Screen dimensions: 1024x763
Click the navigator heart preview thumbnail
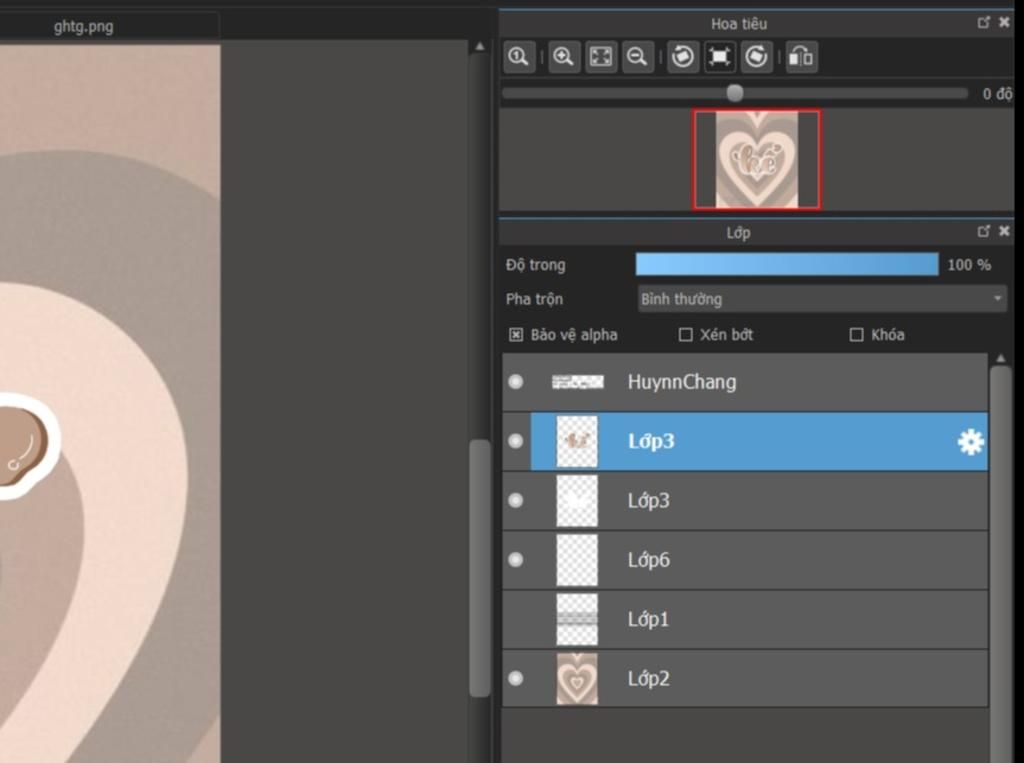click(x=757, y=160)
